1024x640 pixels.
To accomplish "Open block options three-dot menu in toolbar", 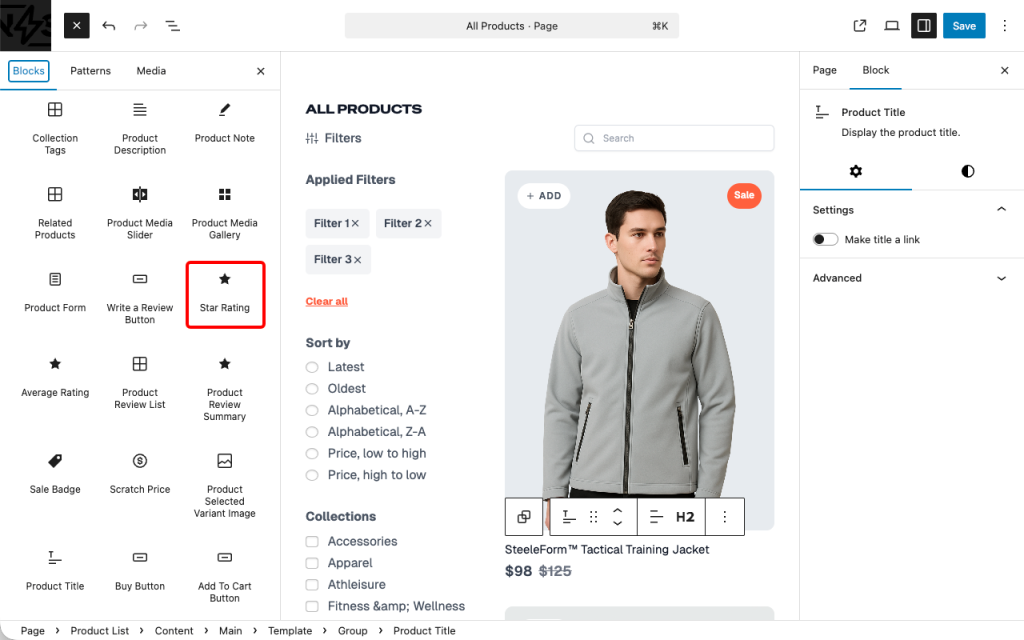I will [x=725, y=517].
